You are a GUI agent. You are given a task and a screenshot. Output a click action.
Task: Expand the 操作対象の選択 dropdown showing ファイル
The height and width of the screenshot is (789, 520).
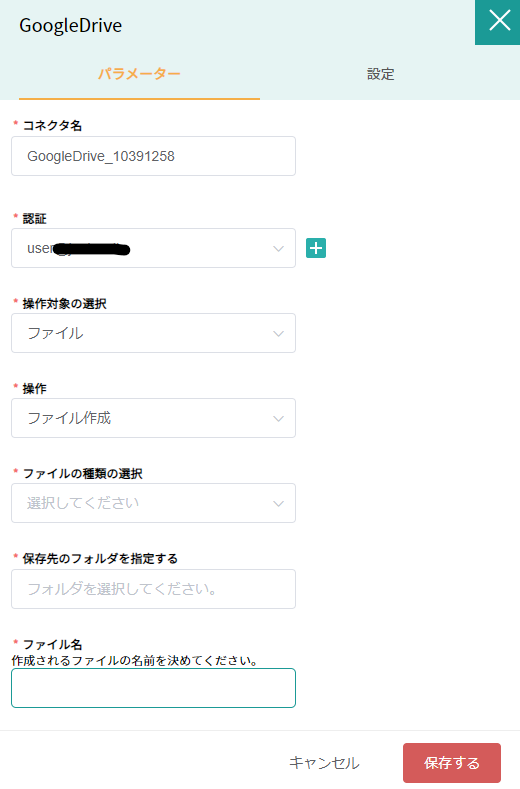[153, 333]
